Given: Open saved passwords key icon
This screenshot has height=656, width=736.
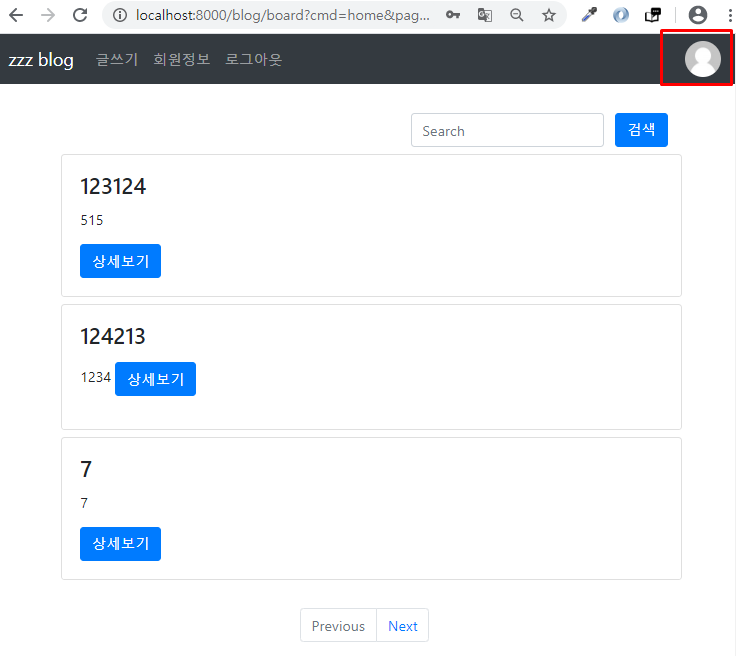Looking at the screenshot, I should tap(452, 15).
